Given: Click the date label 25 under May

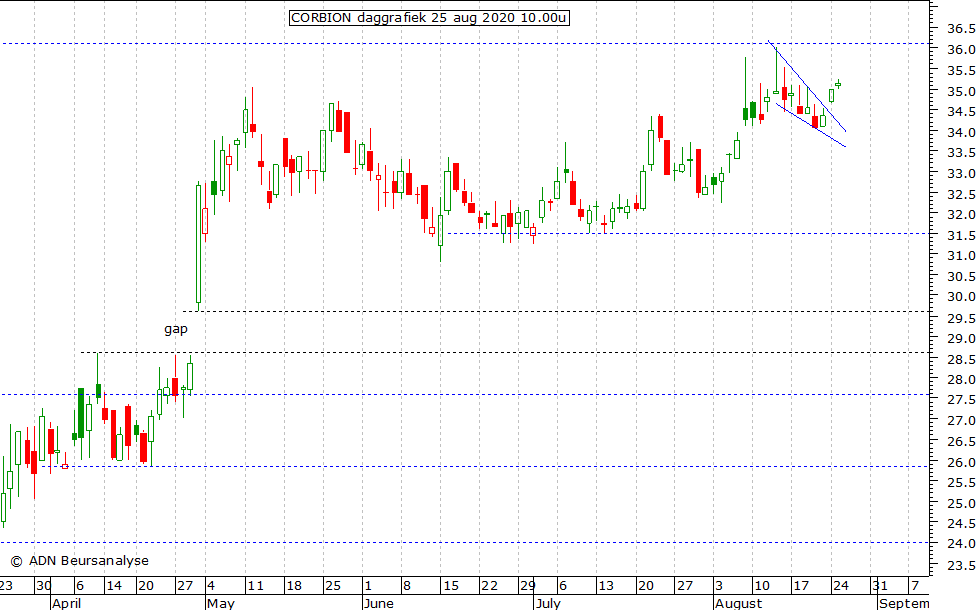Looking at the screenshot, I should pos(332,586).
